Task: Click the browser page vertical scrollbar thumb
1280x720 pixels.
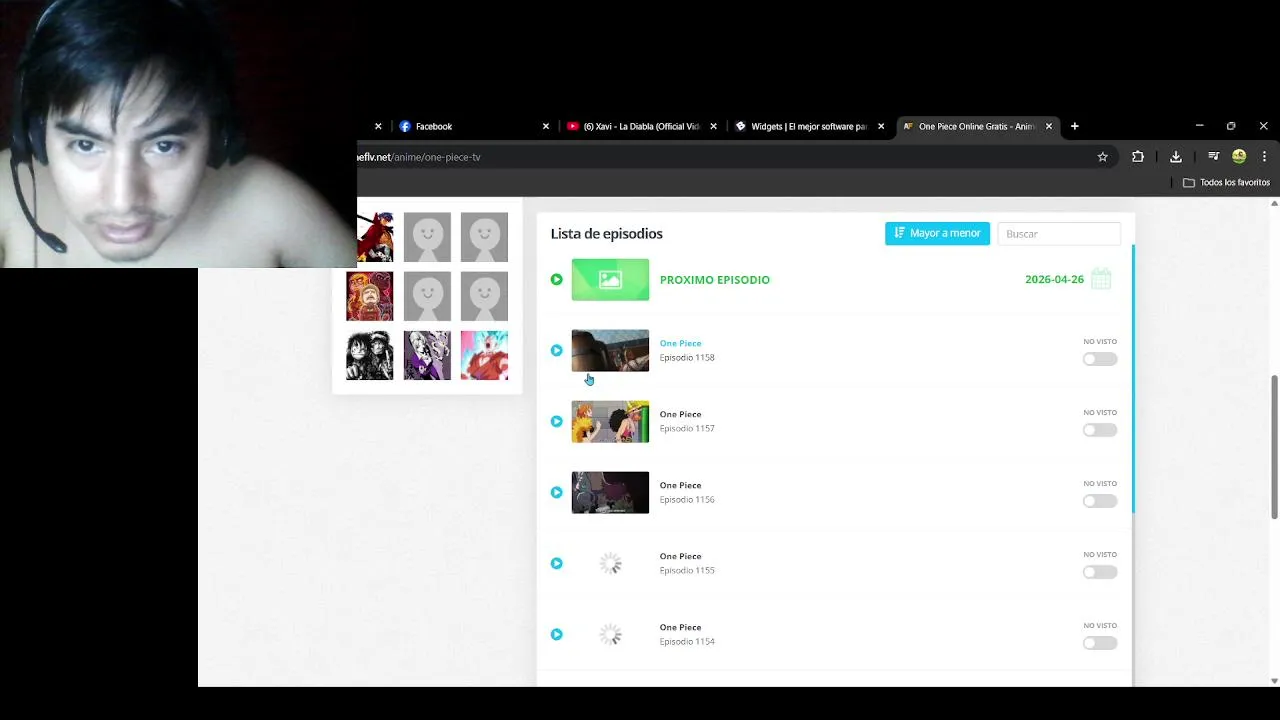Action: (x=1274, y=447)
